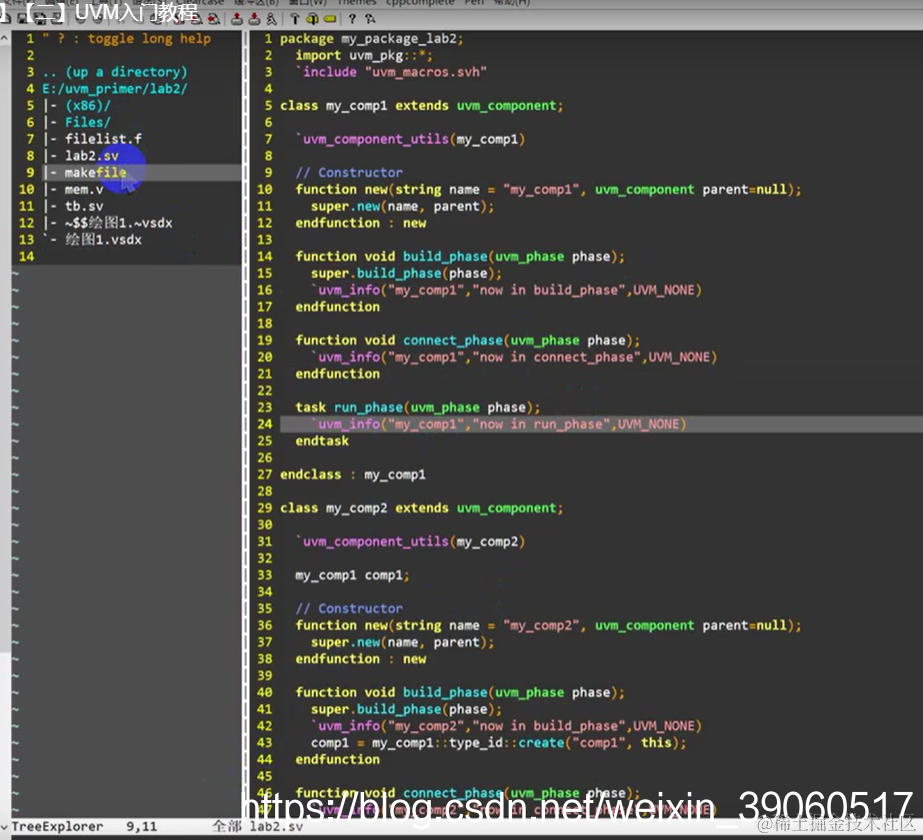Open Help via the question mark icon
Viewport: 923px width, 840px height.
352,19
